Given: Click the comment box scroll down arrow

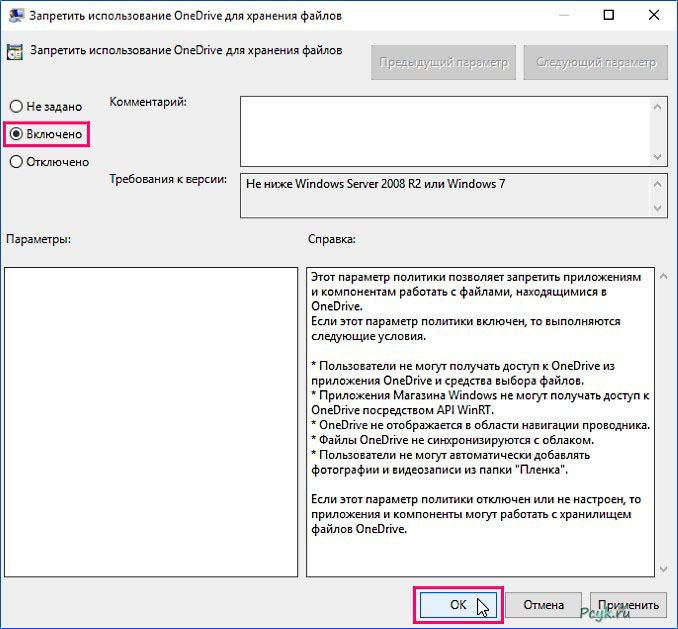Looking at the screenshot, I should [x=657, y=157].
